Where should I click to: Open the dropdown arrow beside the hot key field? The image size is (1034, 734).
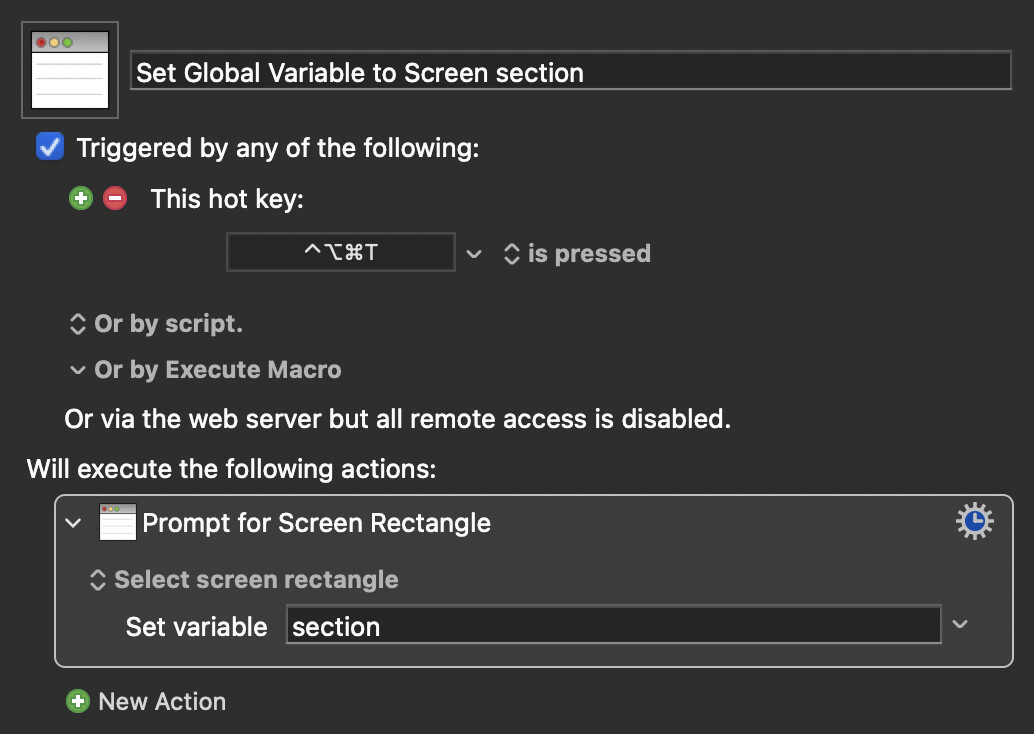(x=474, y=254)
